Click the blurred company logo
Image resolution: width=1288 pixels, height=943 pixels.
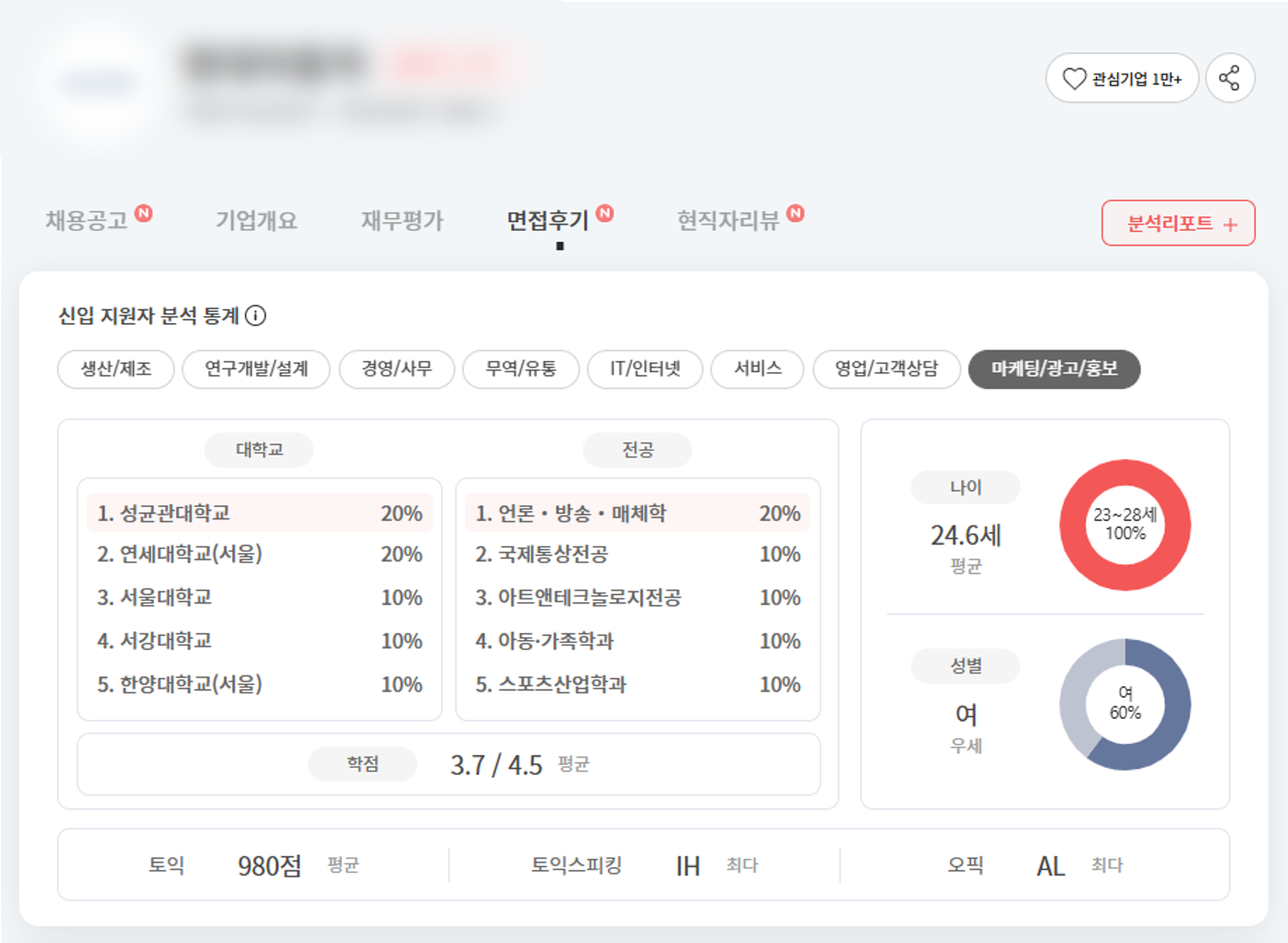[x=98, y=84]
